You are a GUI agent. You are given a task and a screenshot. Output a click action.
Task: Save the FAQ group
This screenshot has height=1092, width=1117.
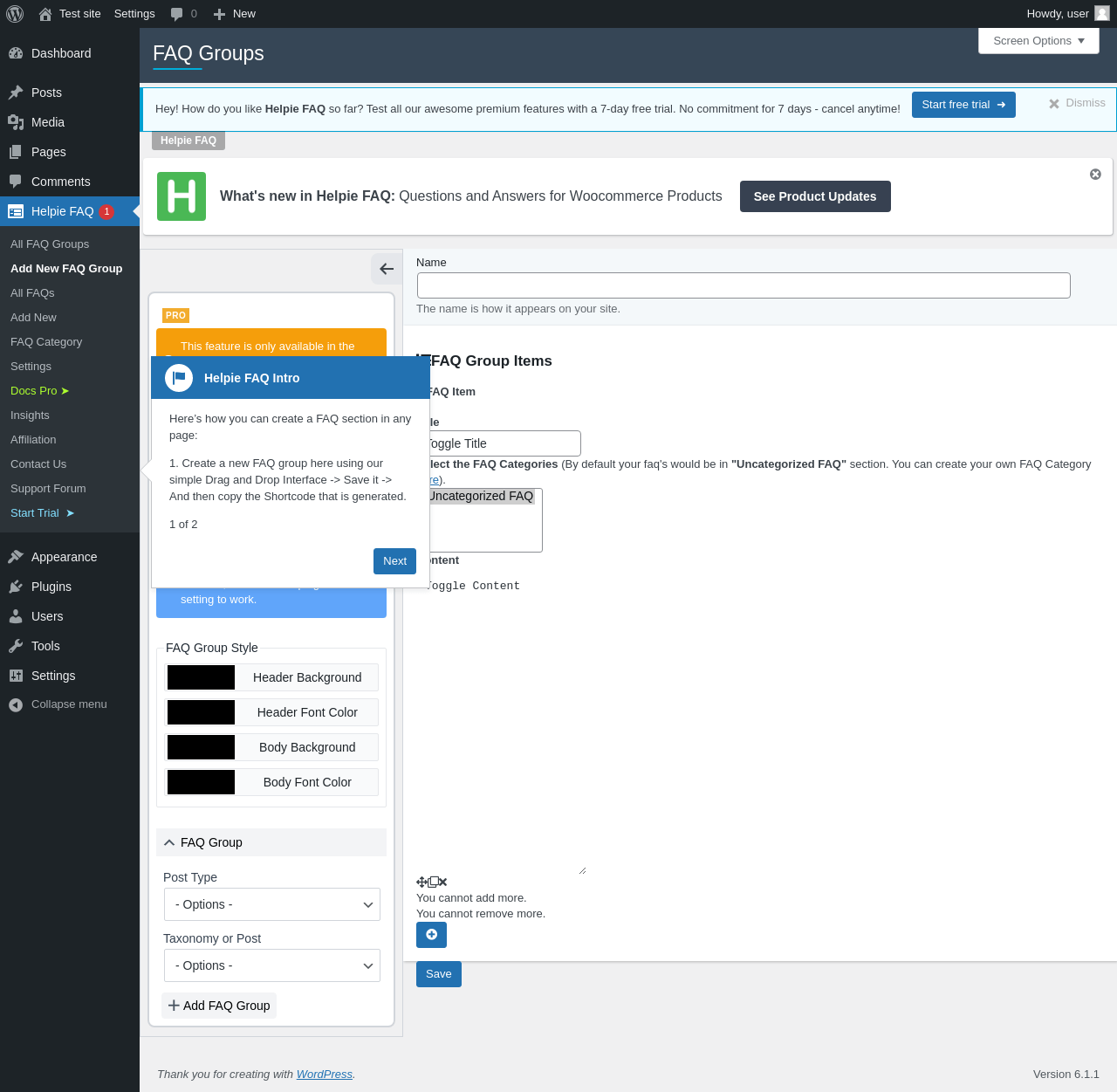(439, 974)
